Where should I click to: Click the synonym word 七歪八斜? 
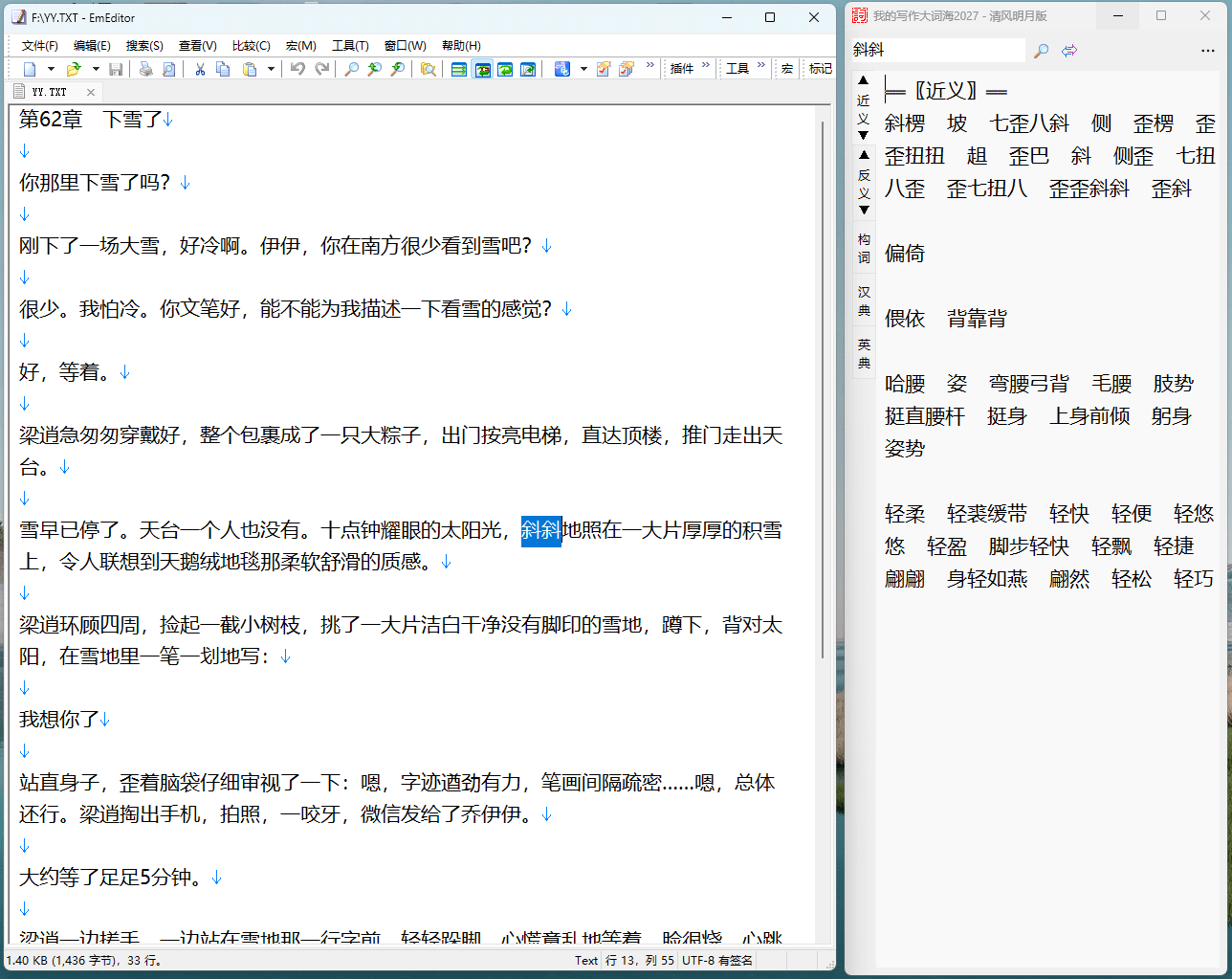click(1028, 123)
